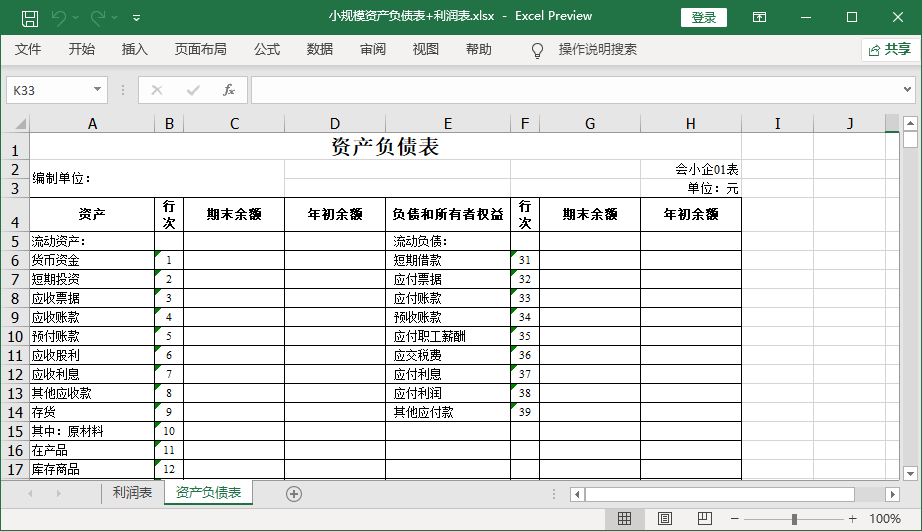Open Ribbon Display Options icon
This screenshot has width=922, height=531.
click(760, 17)
